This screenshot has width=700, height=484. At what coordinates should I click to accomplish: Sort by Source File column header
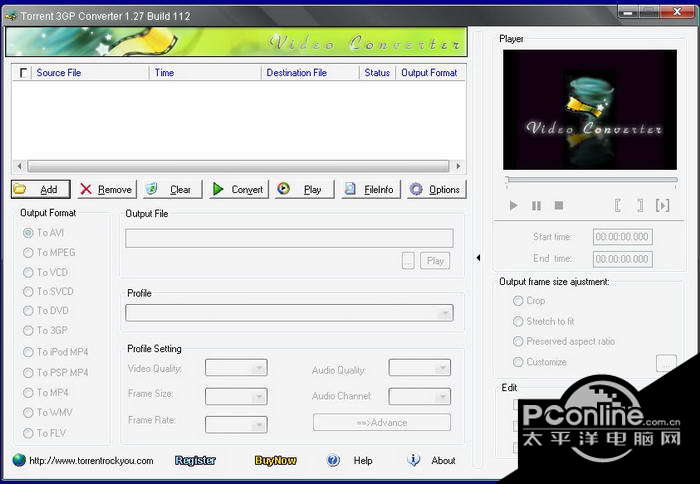pos(89,73)
